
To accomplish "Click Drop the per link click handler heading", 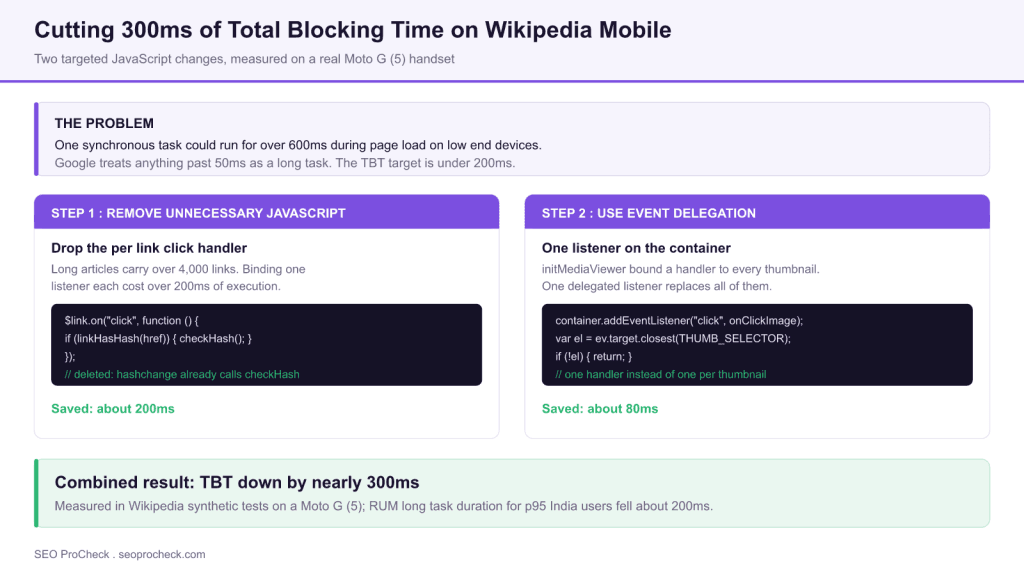I will tap(149, 248).
